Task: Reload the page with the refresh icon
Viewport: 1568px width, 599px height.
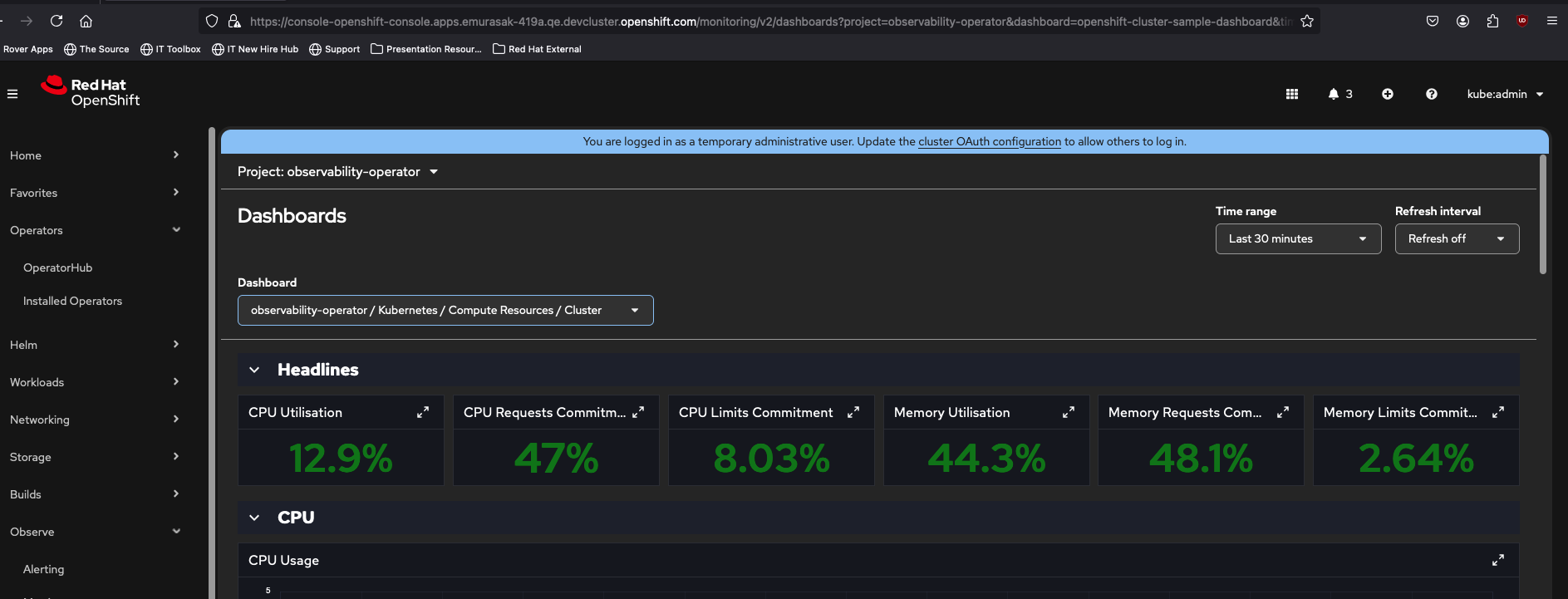Action: 57,21
